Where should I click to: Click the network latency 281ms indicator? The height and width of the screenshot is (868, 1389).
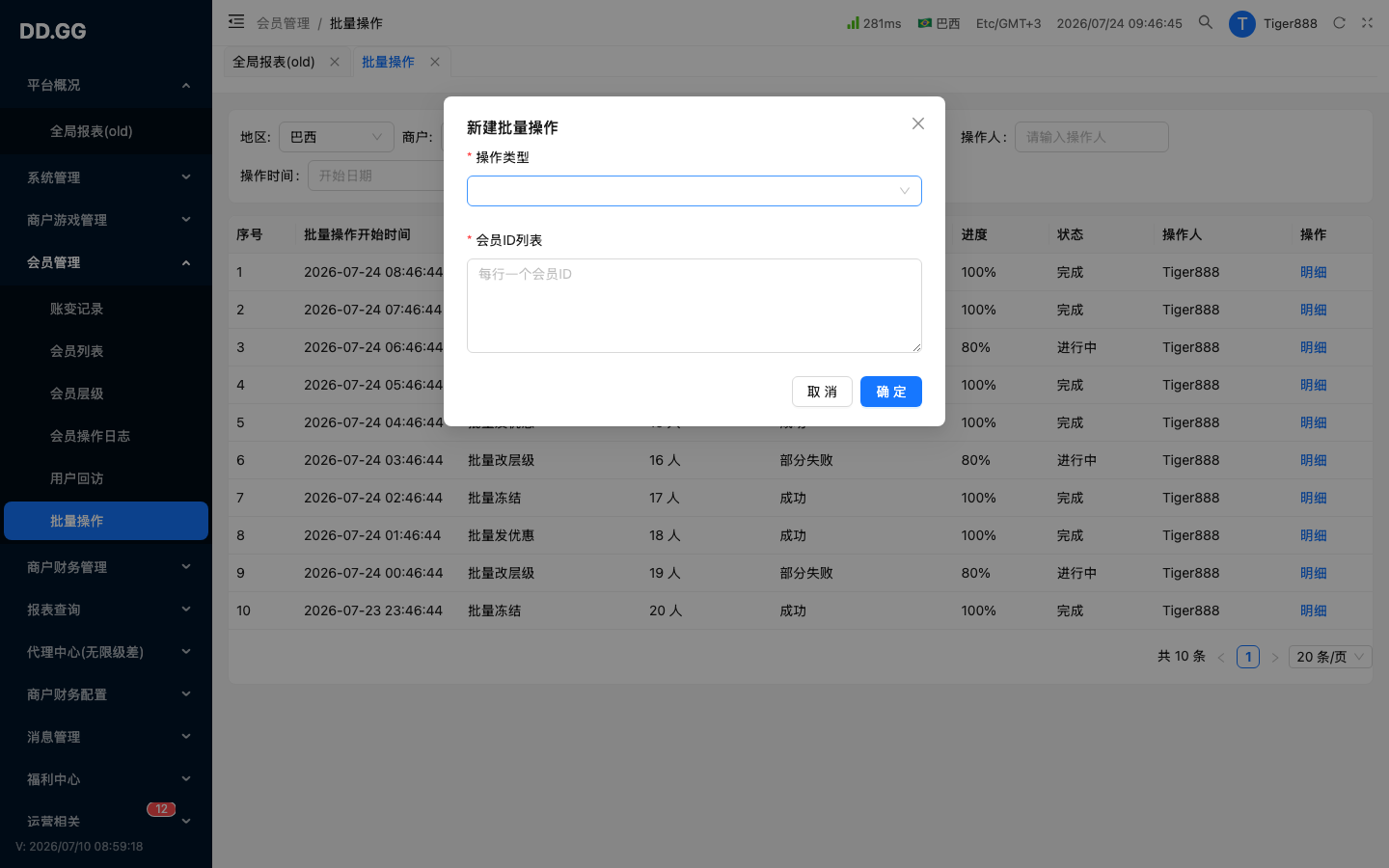pyautogui.click(x=874, y=23)
